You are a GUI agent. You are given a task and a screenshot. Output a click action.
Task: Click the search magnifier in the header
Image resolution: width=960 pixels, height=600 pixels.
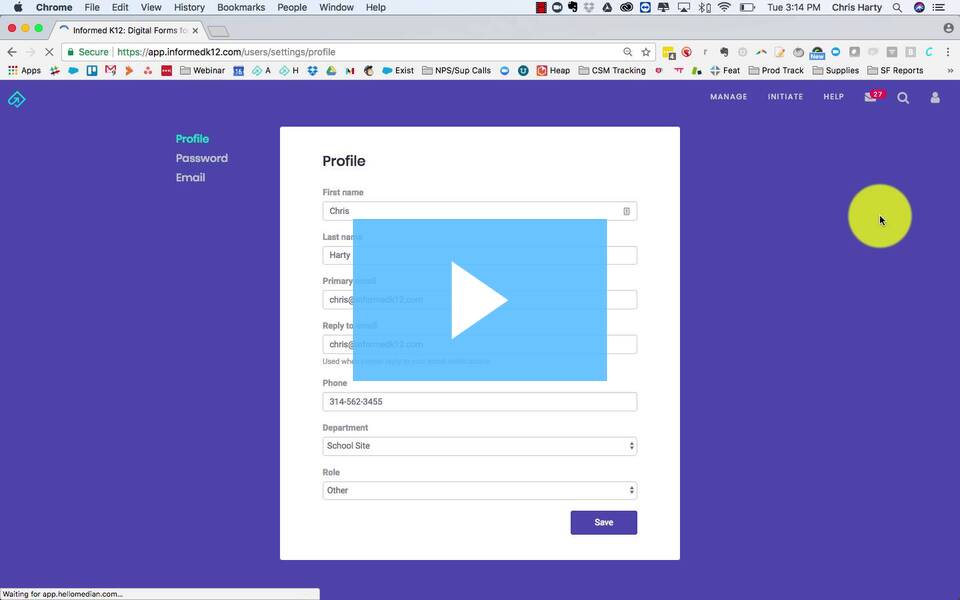tap(903, 98)
